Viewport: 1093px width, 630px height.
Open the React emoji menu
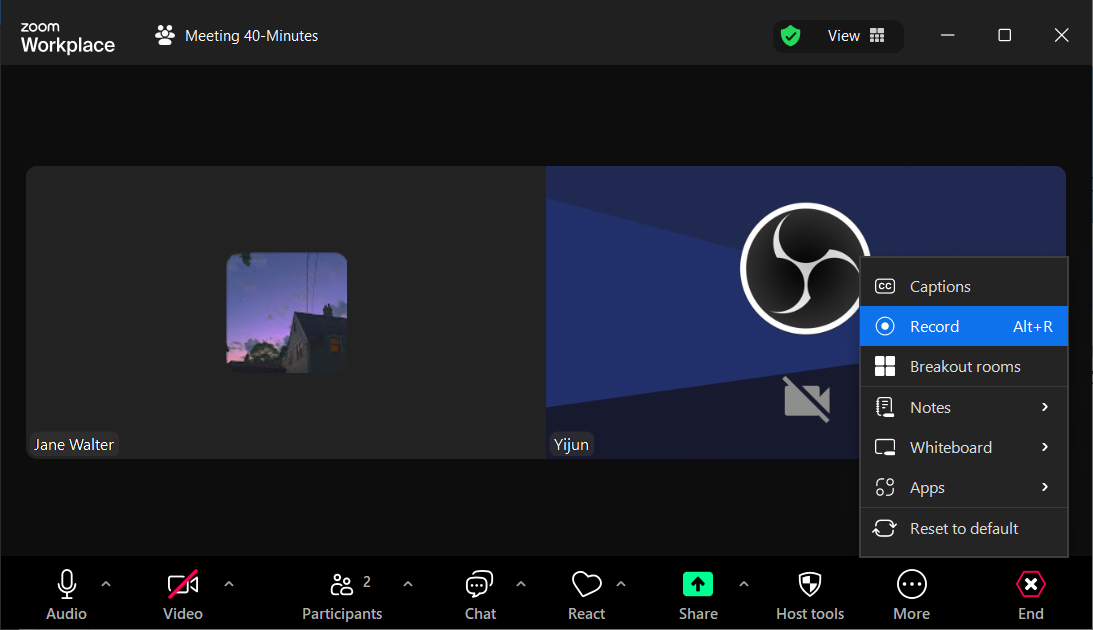(586, 596)
